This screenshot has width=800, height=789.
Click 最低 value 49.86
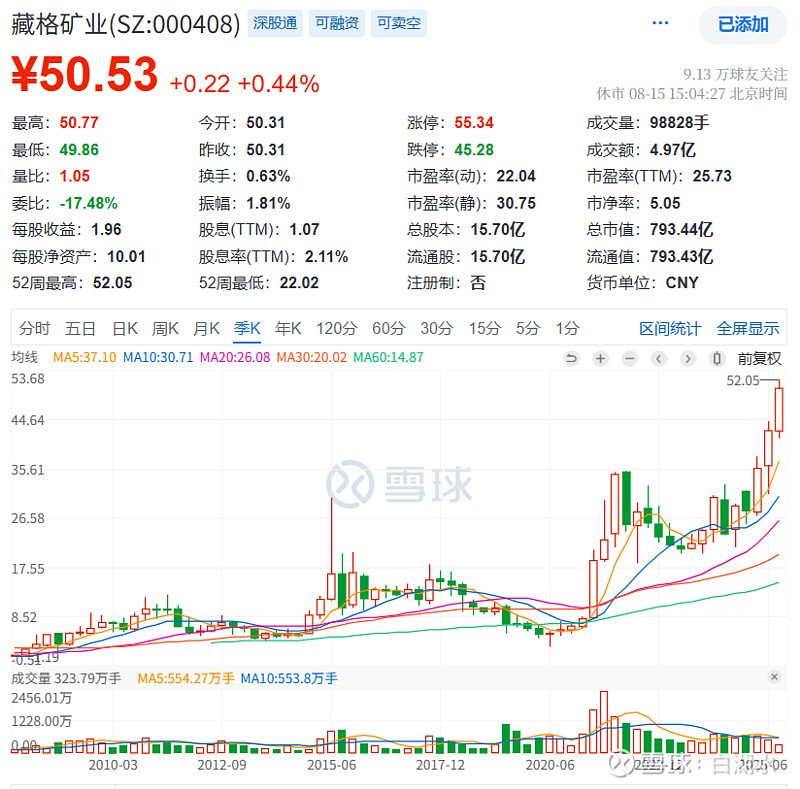(79, 150)
